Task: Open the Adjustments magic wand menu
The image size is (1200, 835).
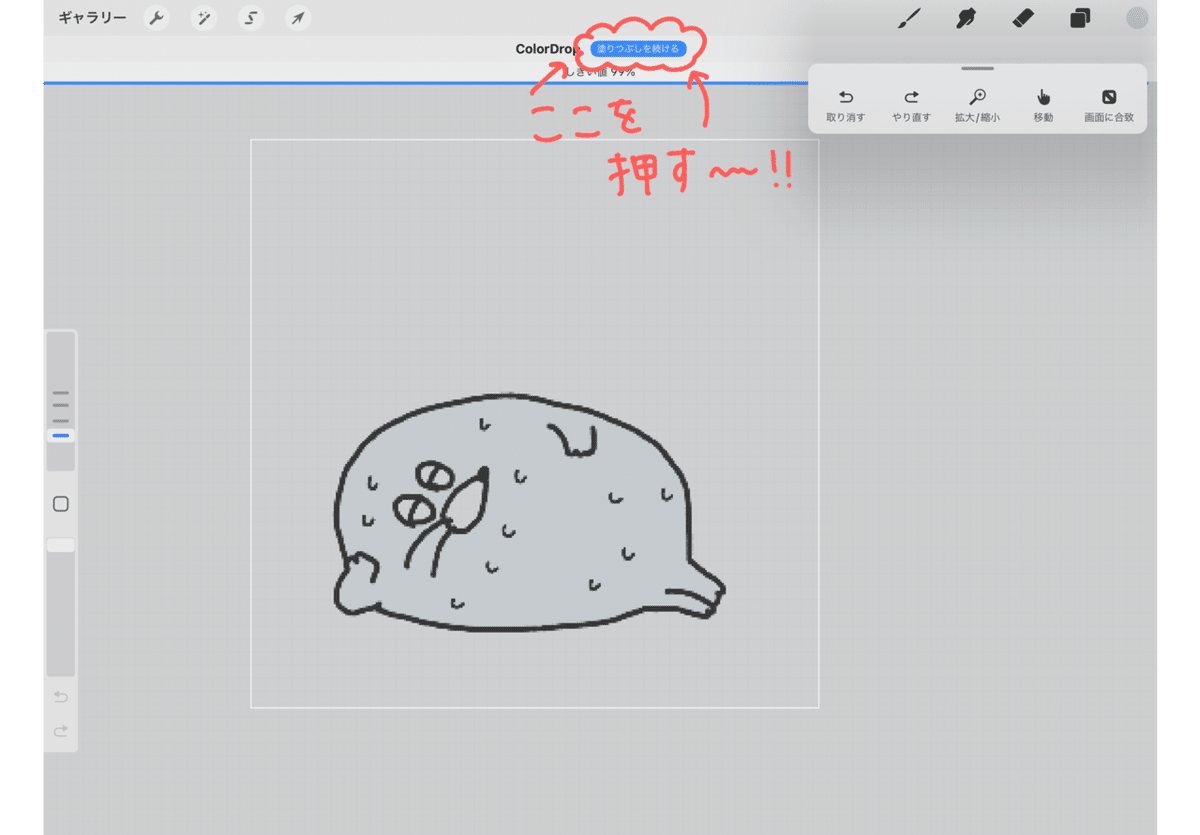Action: [204, 18]
